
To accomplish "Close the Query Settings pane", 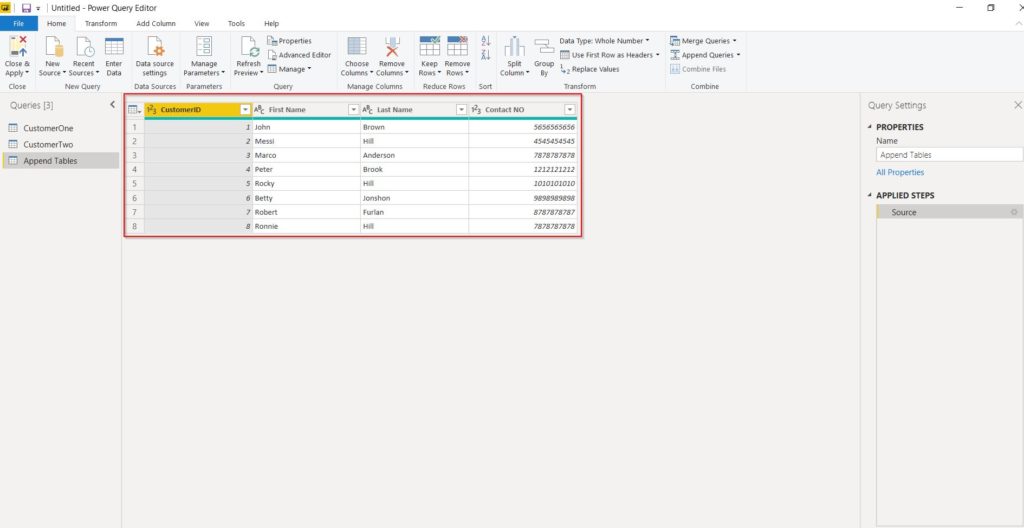I will coord(1017,105).
